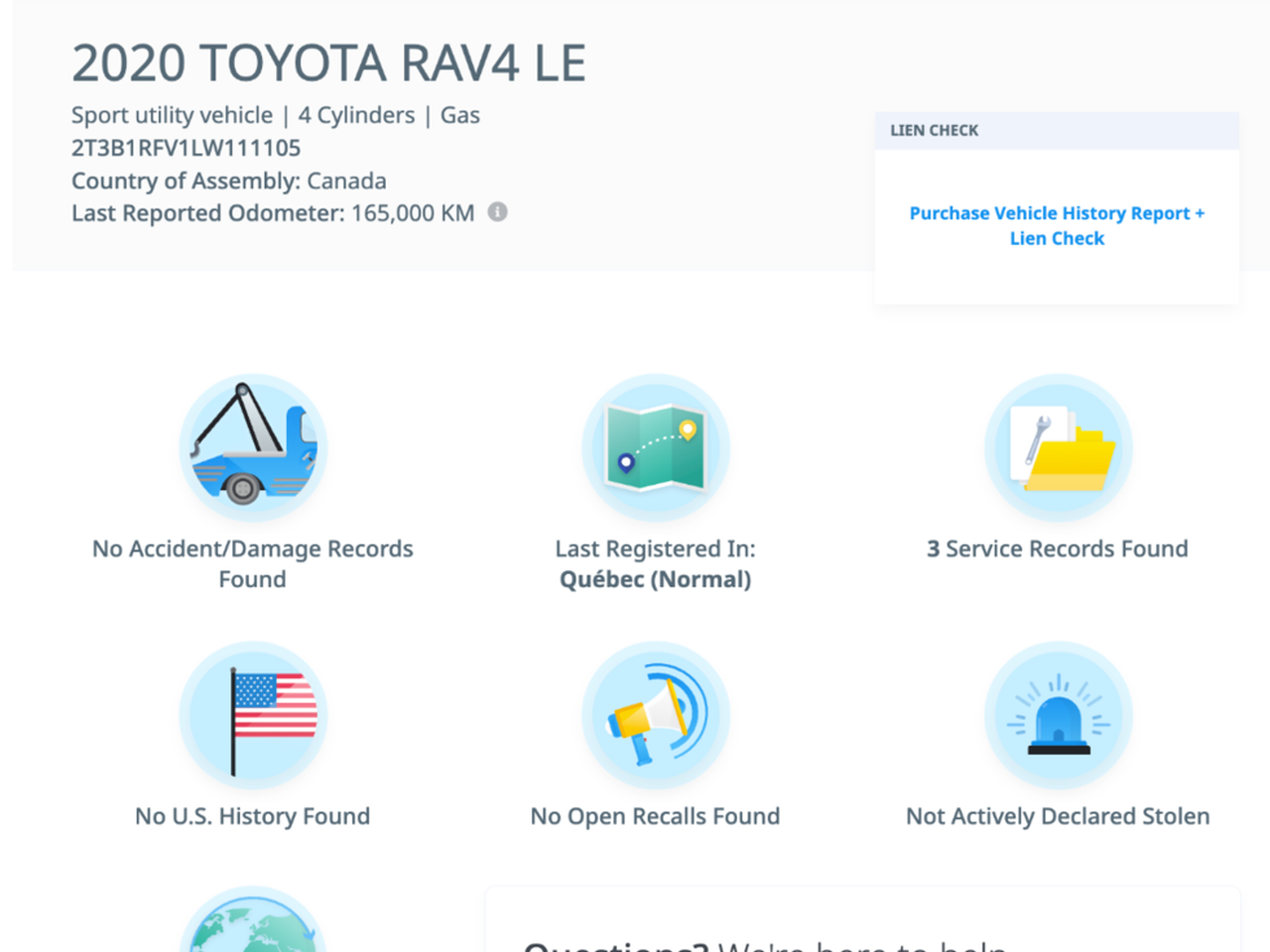Click the Last Reported Odometer text

click(x=273, y=213)
